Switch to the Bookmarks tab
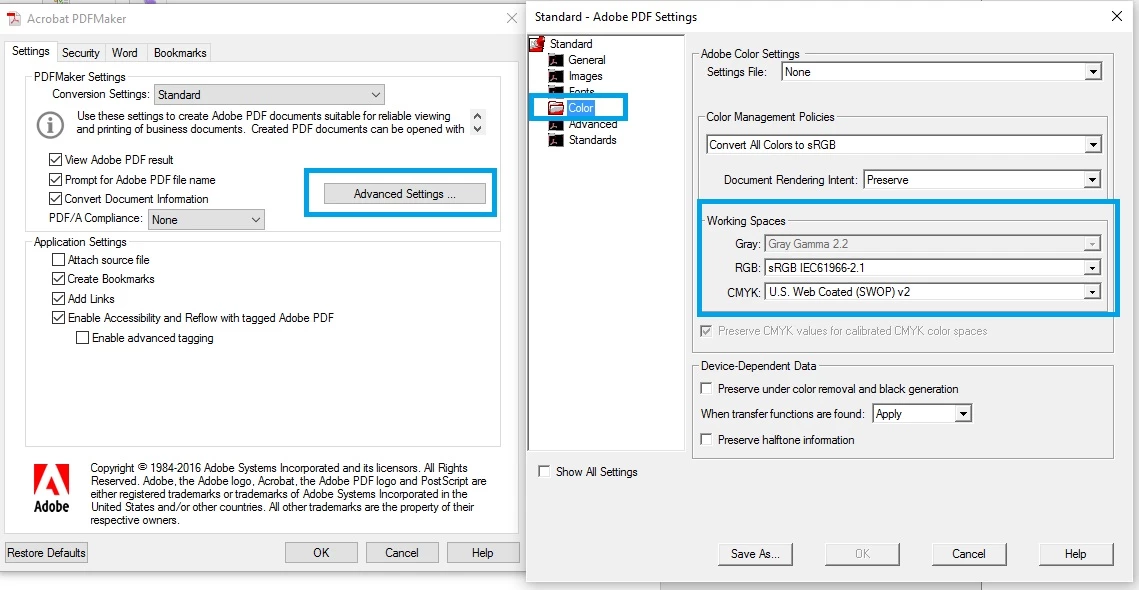Viewport: 1139px width, 590px height. click(x=180, y=53)
